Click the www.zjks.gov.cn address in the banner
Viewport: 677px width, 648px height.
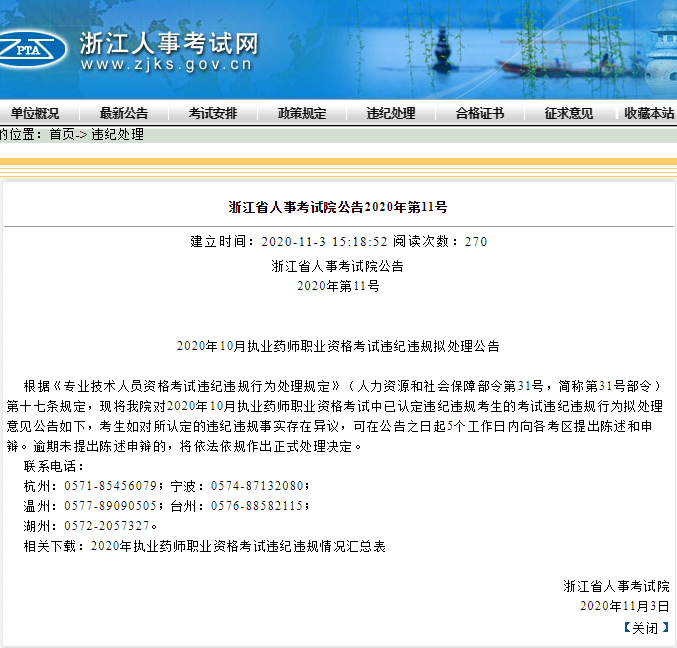pos(166,66)
